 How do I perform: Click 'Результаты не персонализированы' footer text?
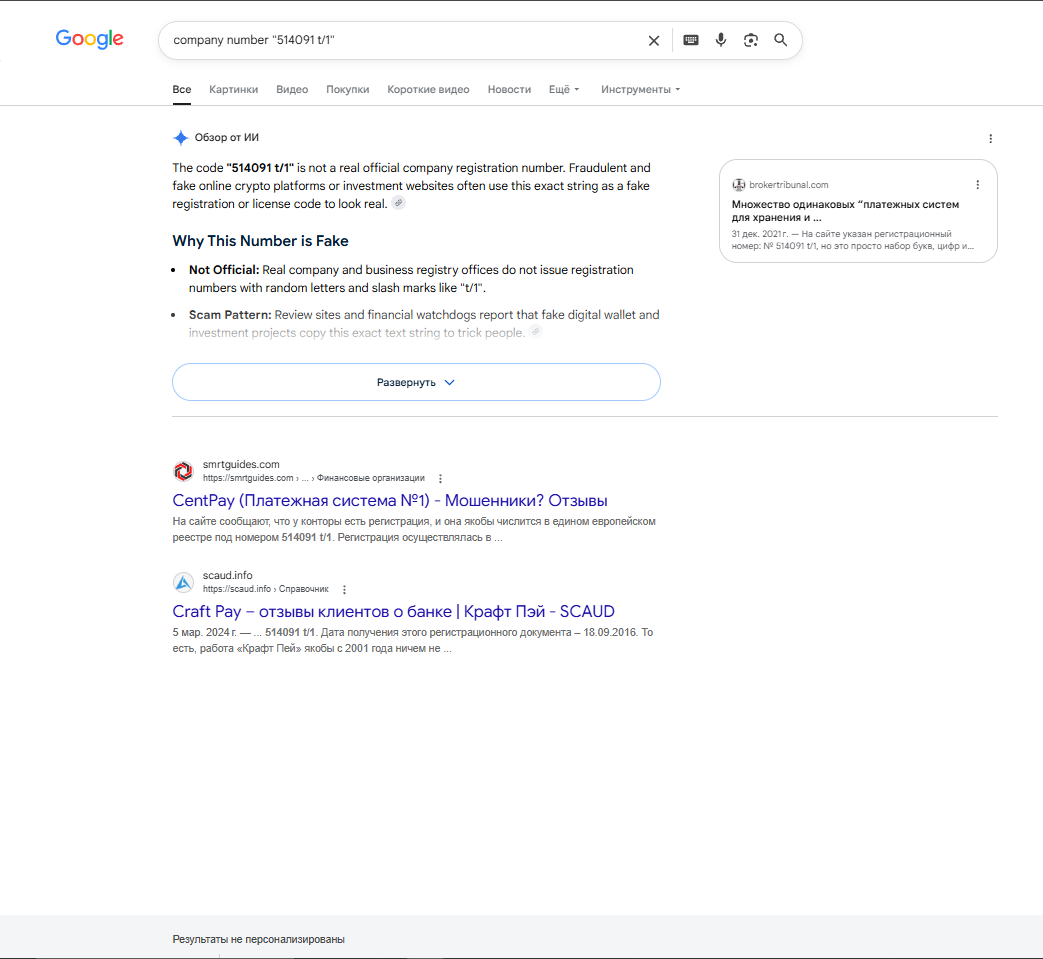click(258, 939)
